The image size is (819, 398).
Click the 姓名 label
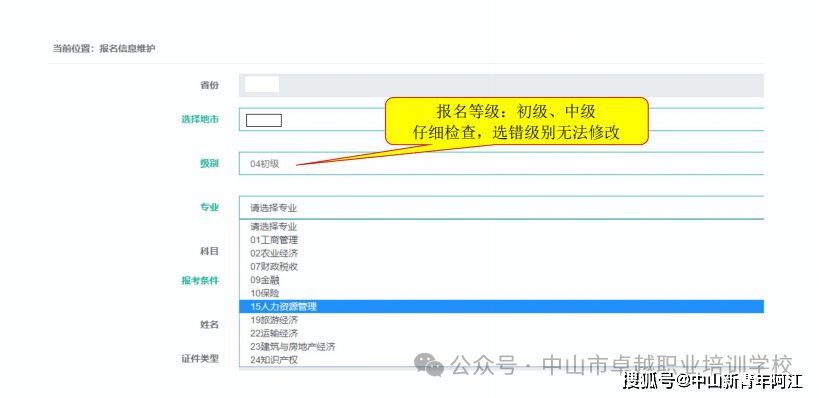coord(209,324)
